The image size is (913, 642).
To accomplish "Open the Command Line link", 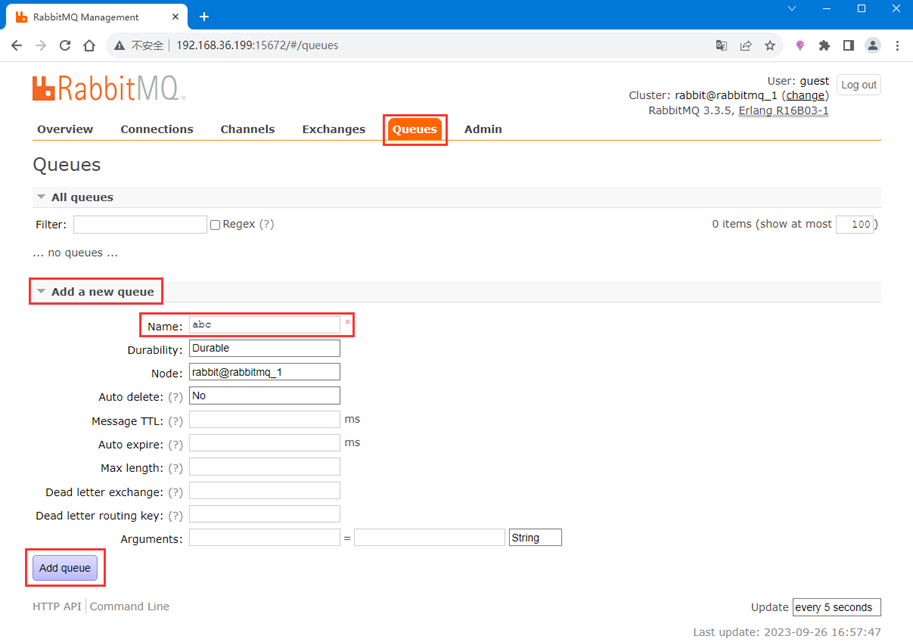I will [129, 606].
